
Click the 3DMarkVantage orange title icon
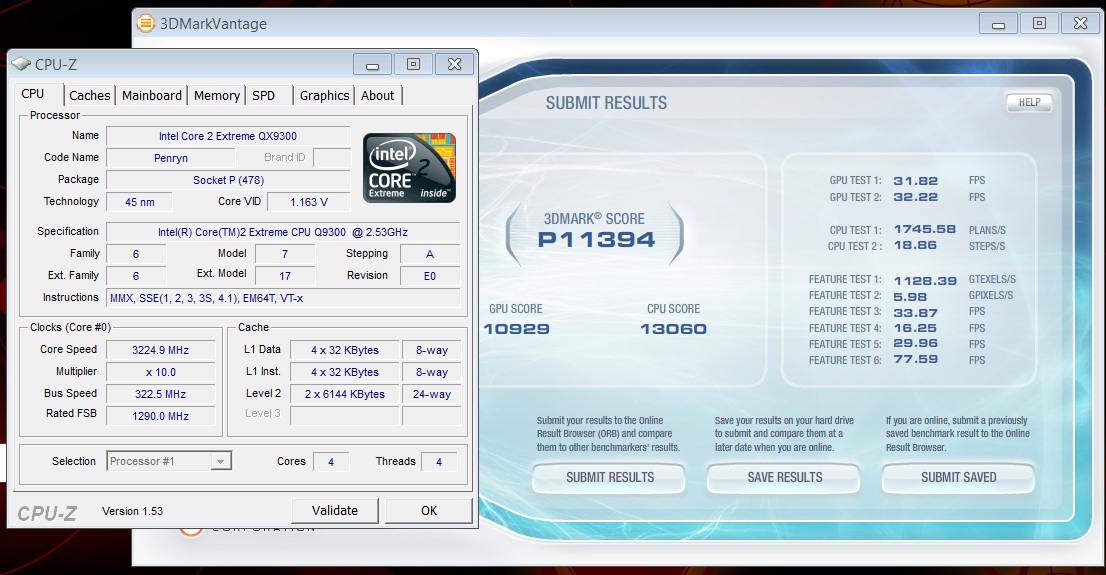146,22
